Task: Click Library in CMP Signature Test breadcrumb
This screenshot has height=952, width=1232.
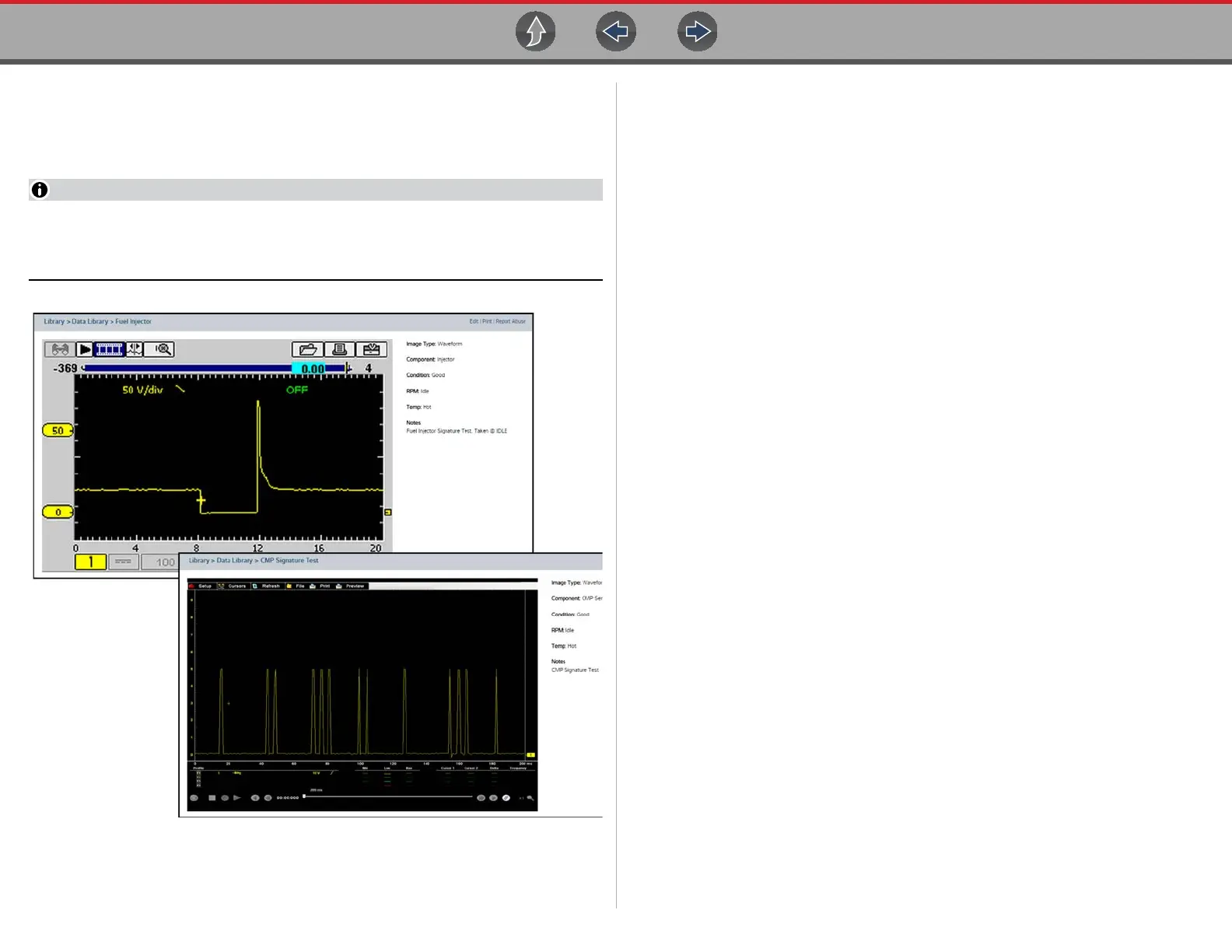Action: point(199,560)
